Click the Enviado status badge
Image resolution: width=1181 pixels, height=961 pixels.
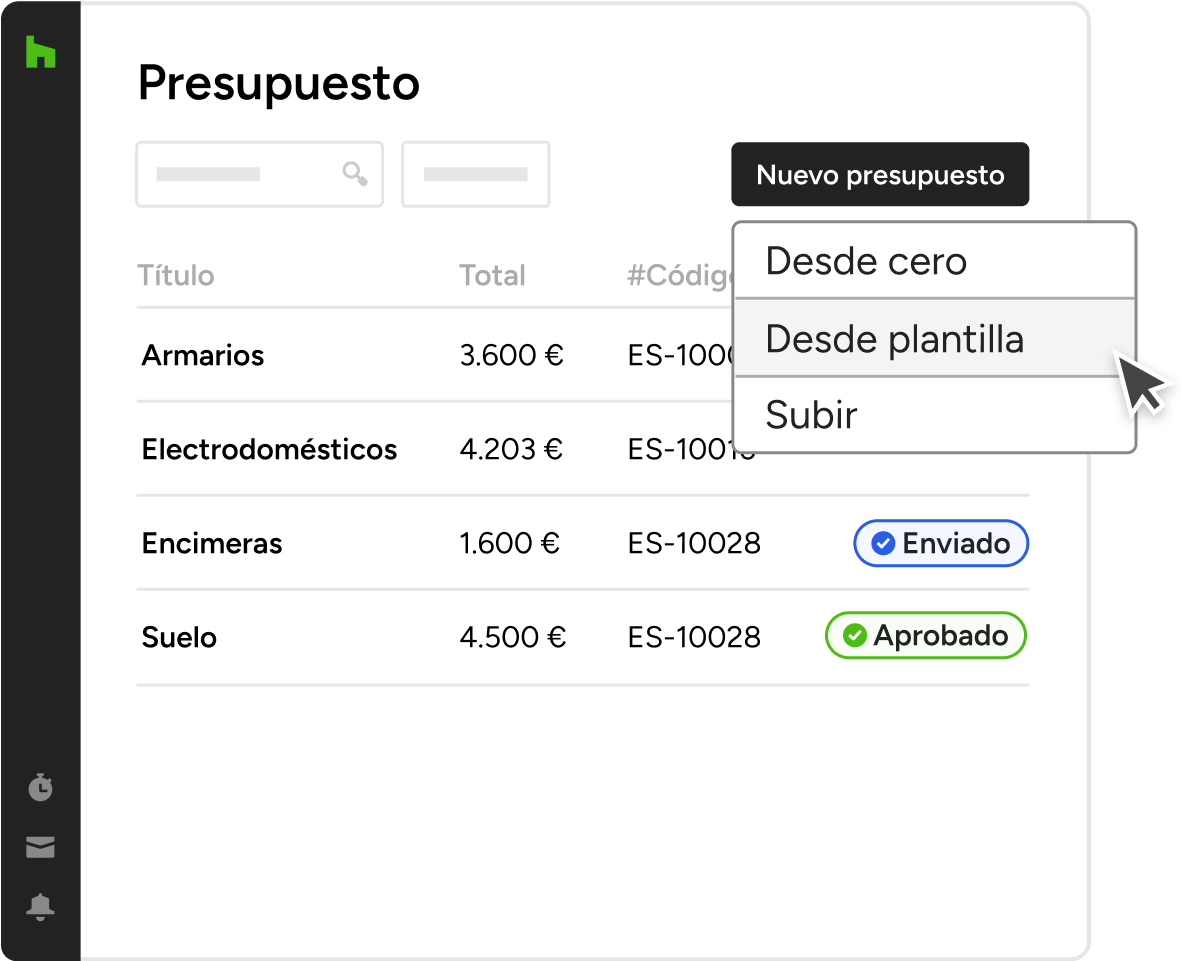click(x=941, y=543)
